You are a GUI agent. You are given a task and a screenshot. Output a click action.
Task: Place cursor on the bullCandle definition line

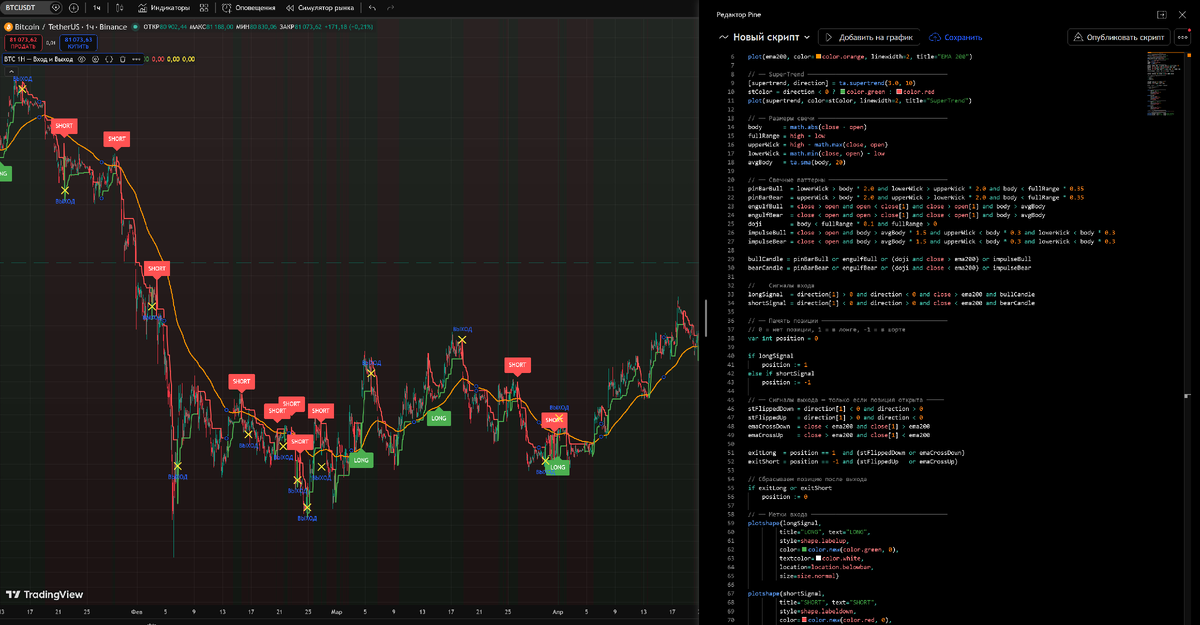coord(890,259)
